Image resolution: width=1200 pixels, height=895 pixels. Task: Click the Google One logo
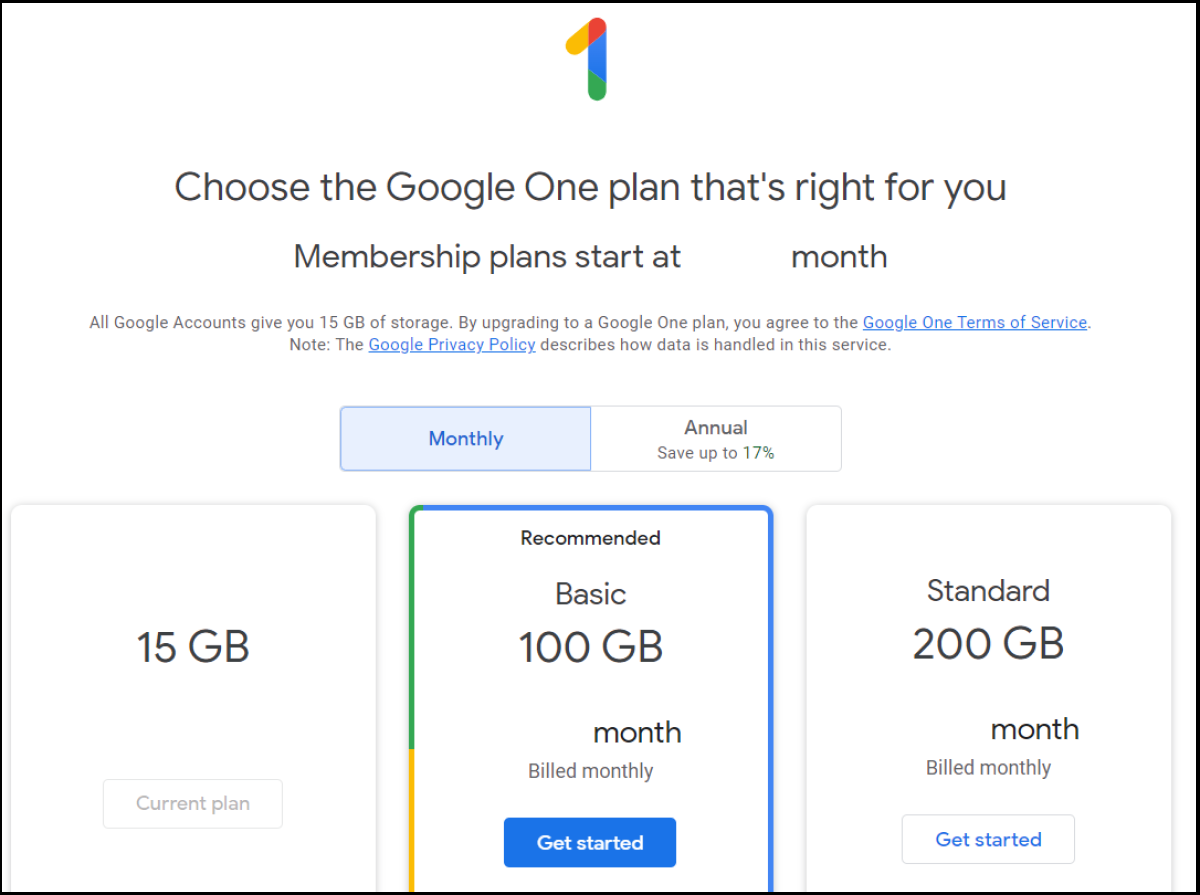pos(588,58)
